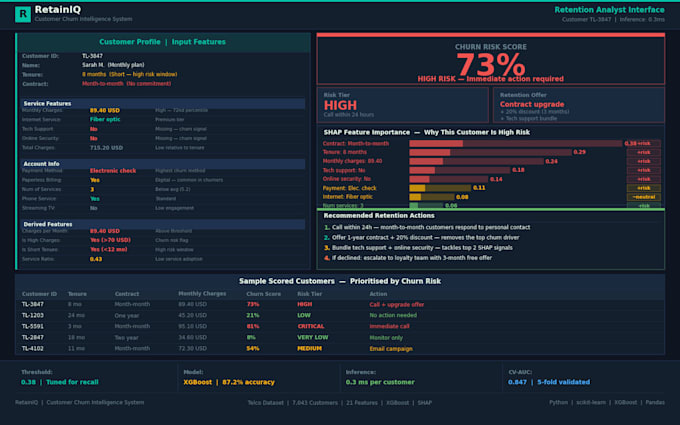
Task: Click the Email campaign action cell
Action: (x=391, y=349)
